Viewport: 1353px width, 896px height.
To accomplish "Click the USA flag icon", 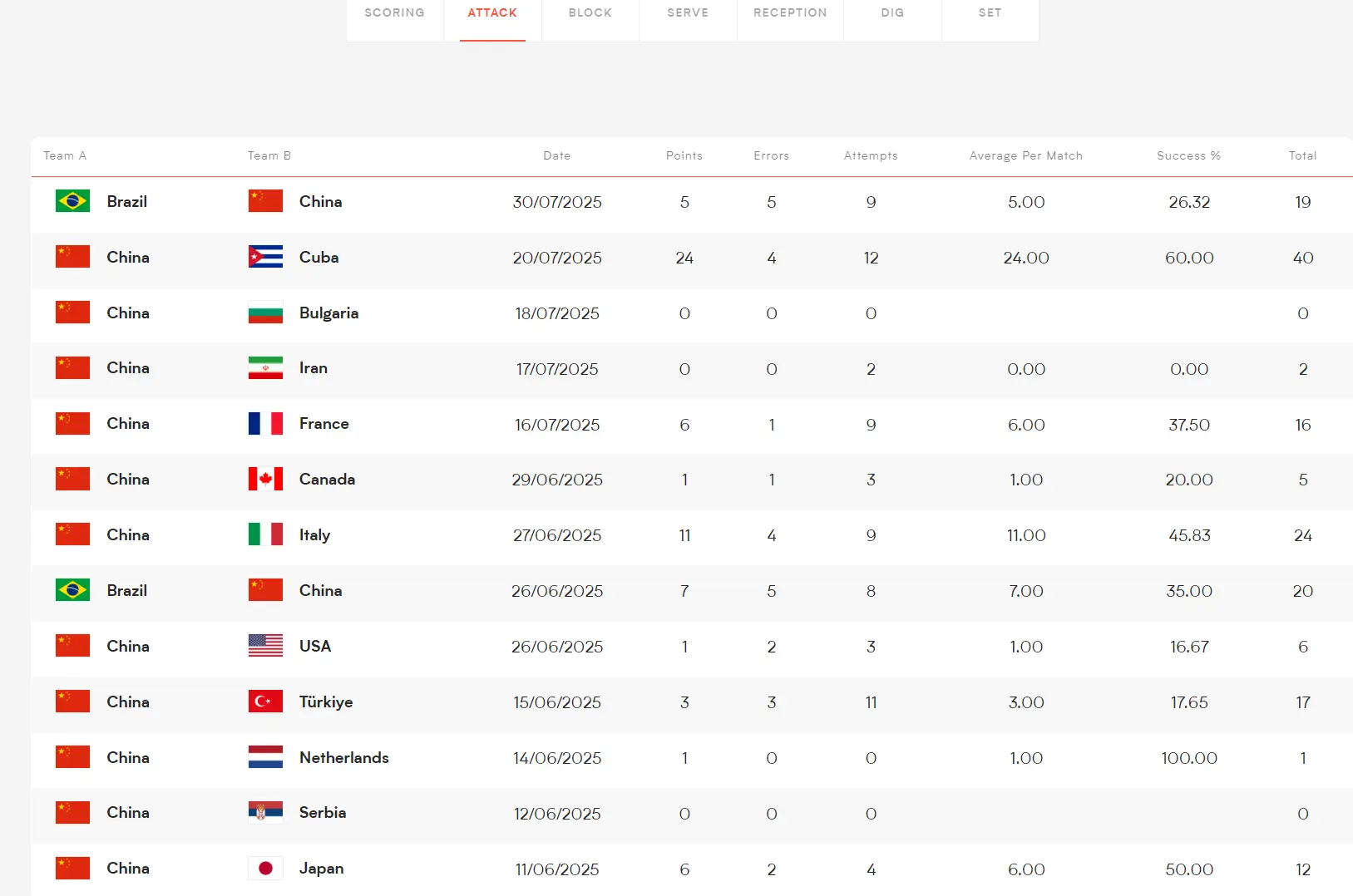I will pyautogui.click(x=265, y=646).
